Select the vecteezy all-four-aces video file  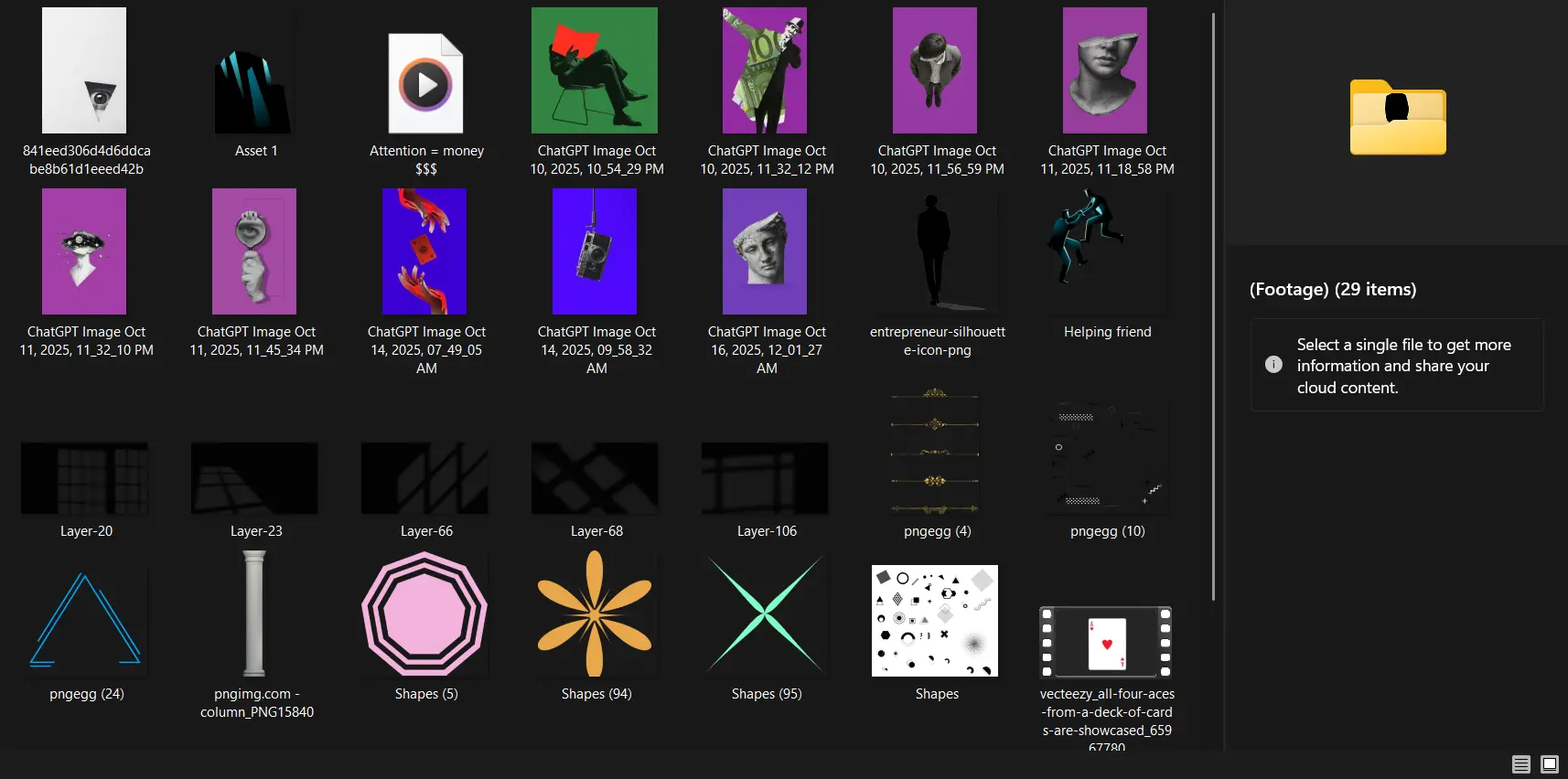[x=1106, y=643]
